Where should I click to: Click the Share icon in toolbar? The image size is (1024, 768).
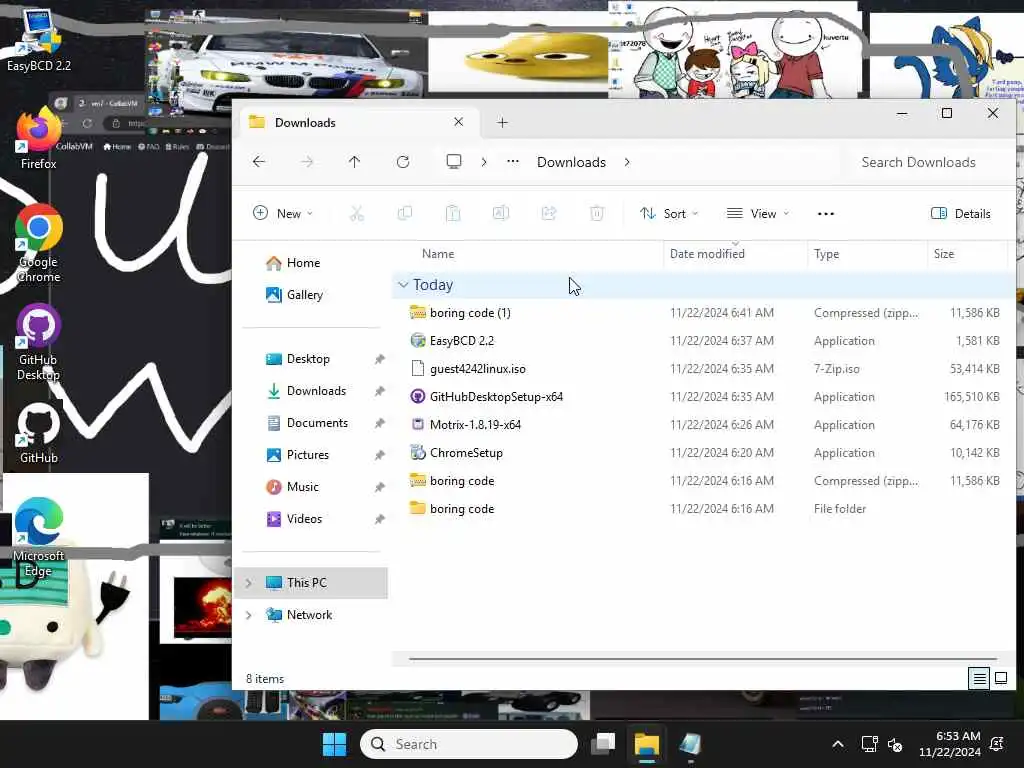(549, 214)
